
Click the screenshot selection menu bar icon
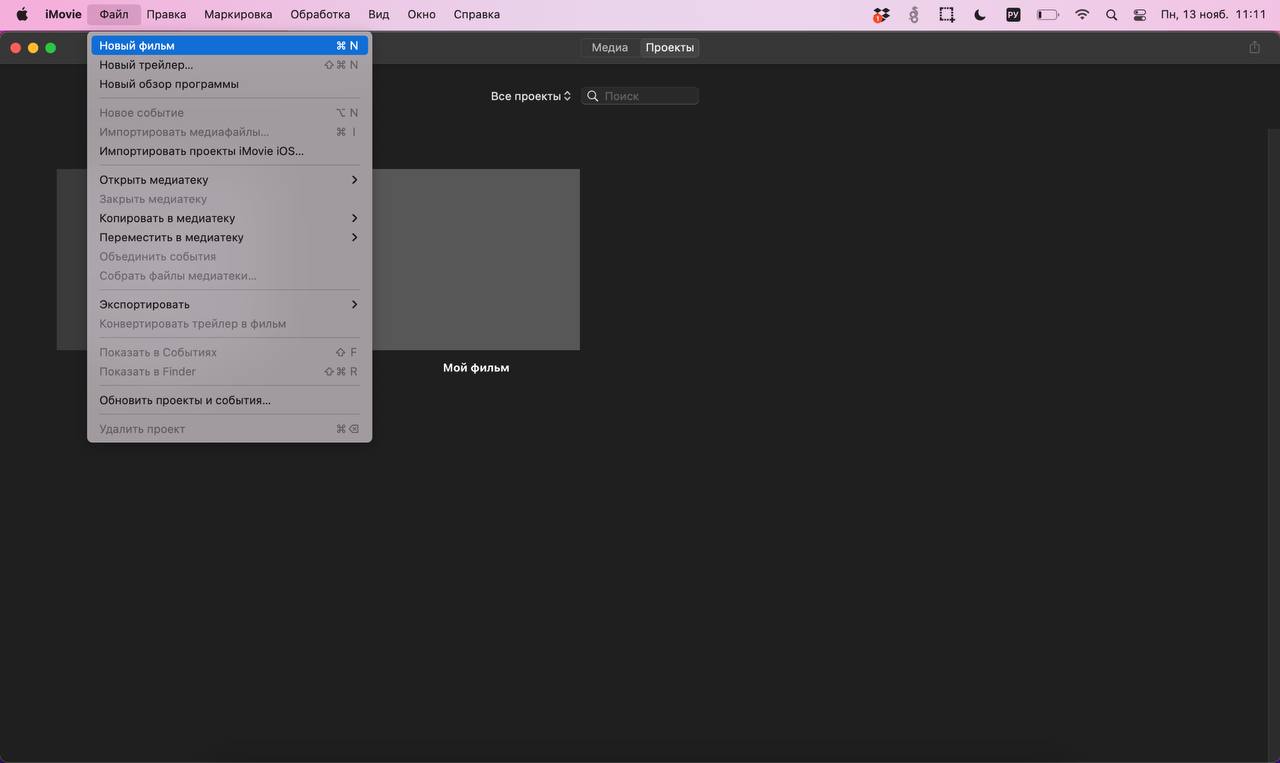[x=946, y=15]
